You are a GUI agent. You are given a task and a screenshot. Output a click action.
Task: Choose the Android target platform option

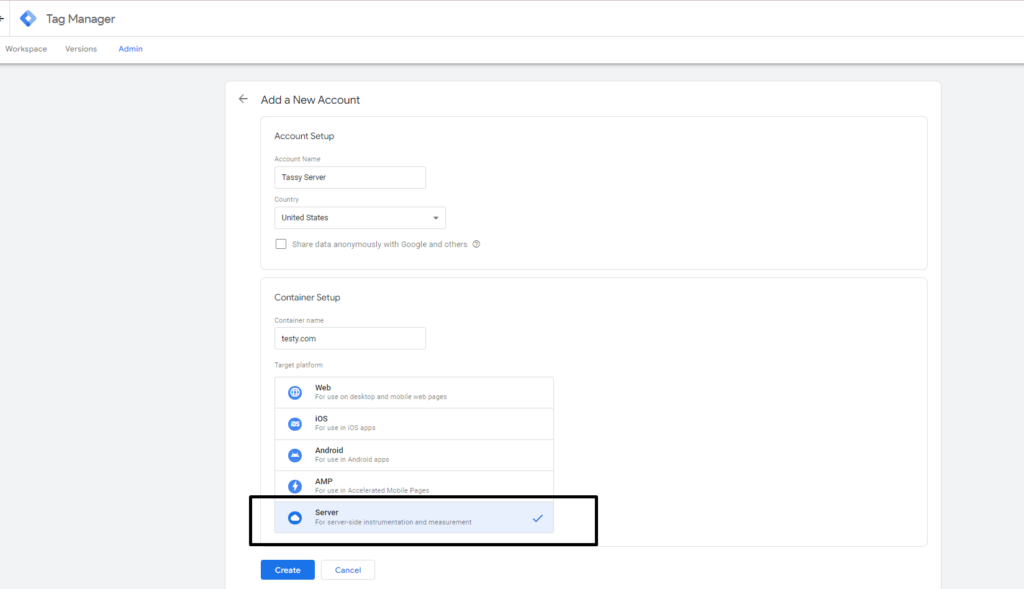(414, 455)
